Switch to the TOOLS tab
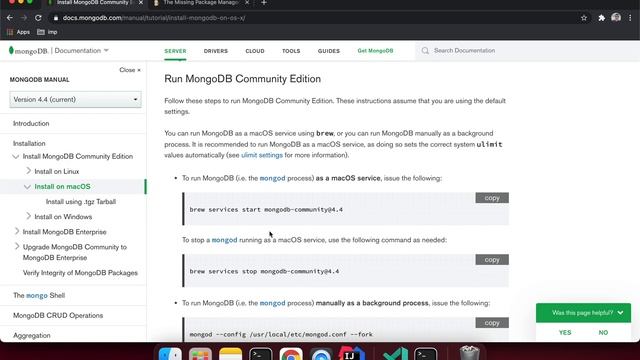The image size is (640, 360). (x=291, y=51)
